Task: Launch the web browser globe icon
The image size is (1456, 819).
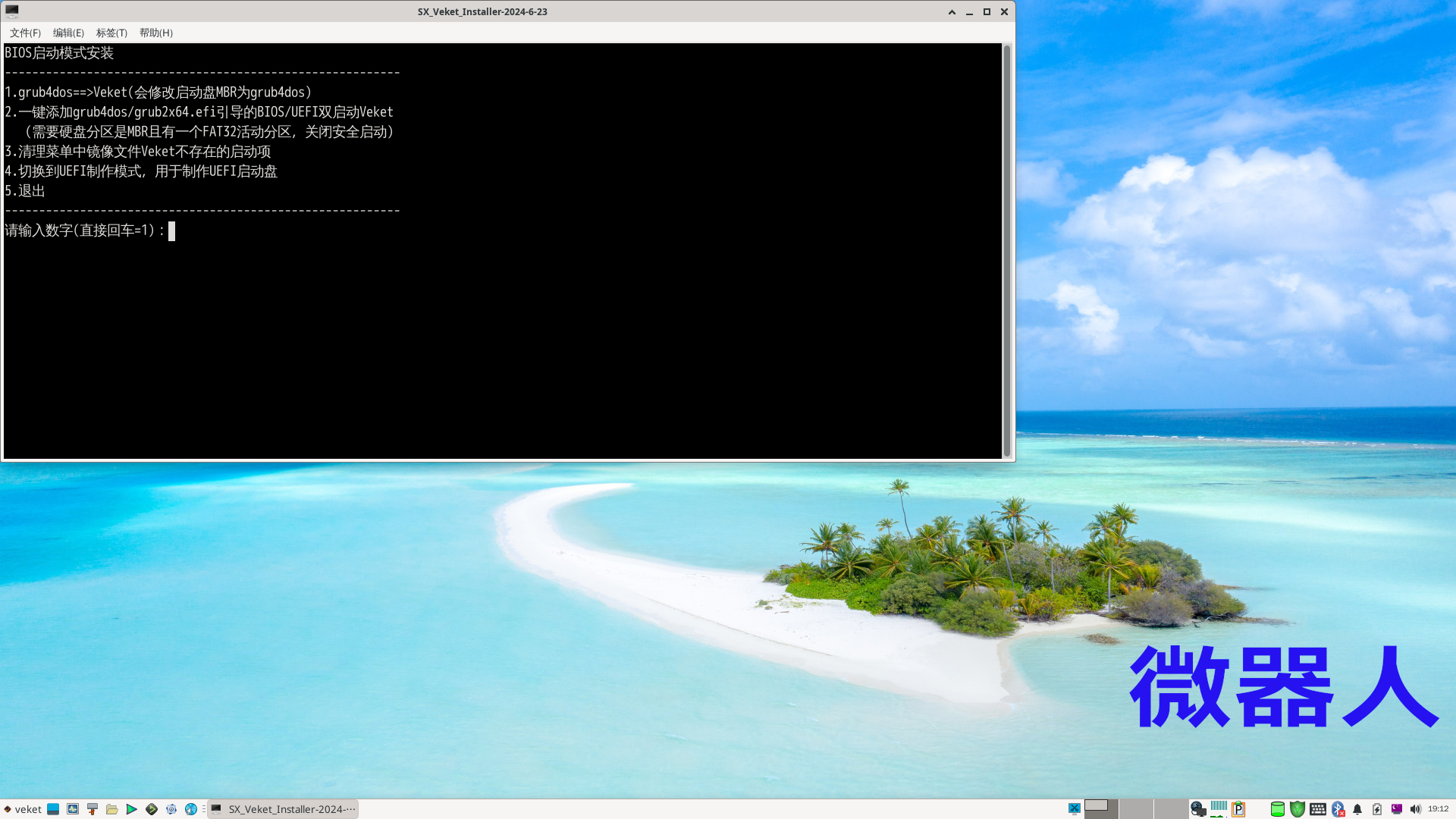Action: (x=191, y=809)
